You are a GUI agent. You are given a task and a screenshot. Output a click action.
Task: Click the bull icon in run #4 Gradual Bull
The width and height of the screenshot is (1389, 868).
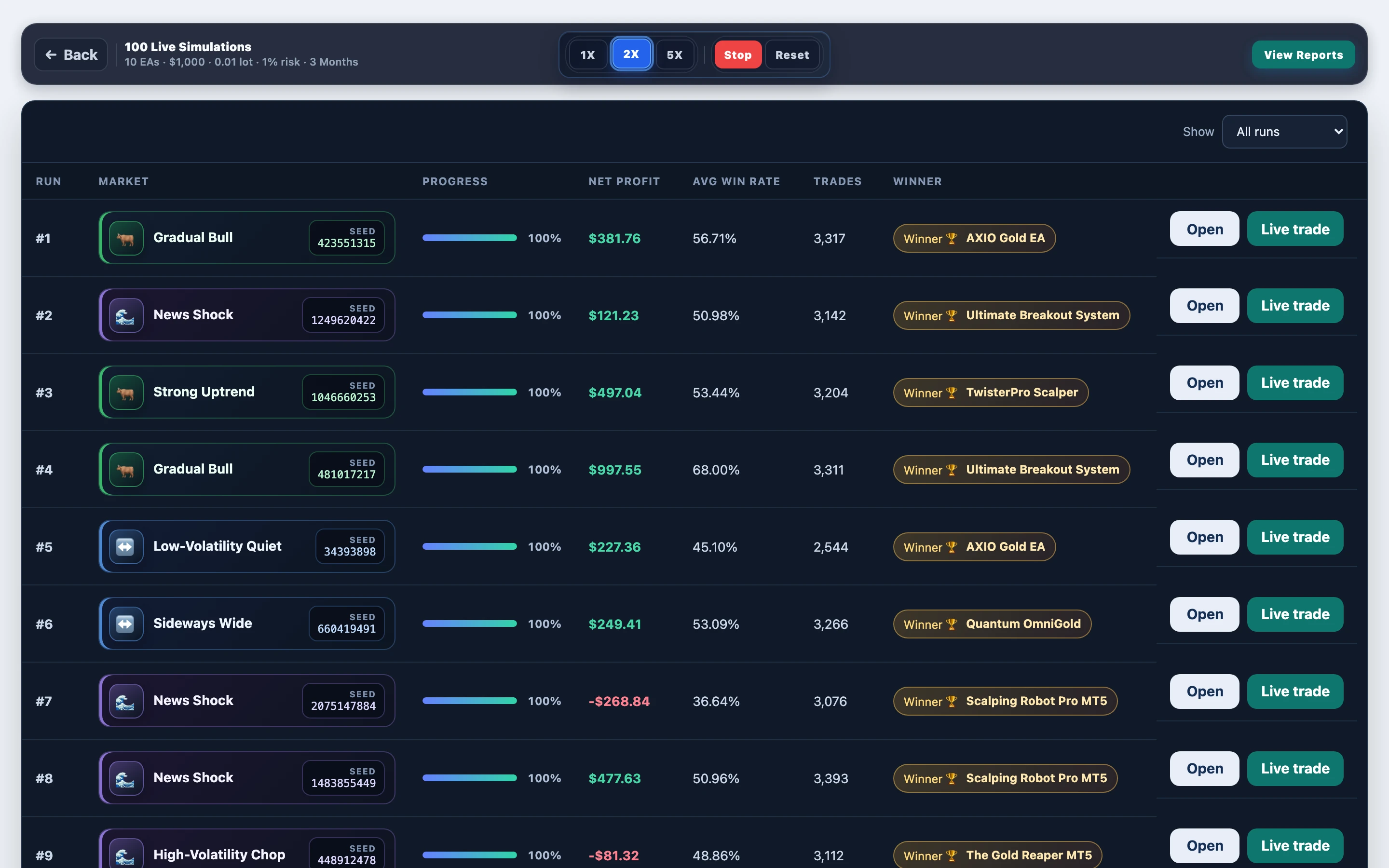(x=126, y=470)
